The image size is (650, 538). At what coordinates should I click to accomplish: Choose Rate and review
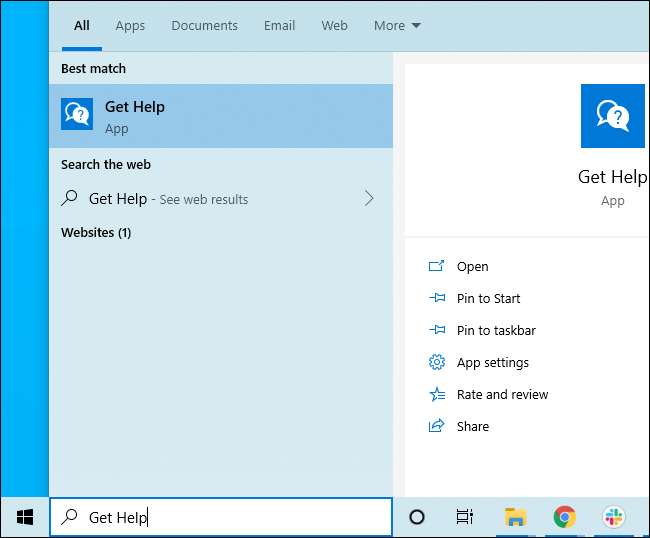[x=502, y=394]
